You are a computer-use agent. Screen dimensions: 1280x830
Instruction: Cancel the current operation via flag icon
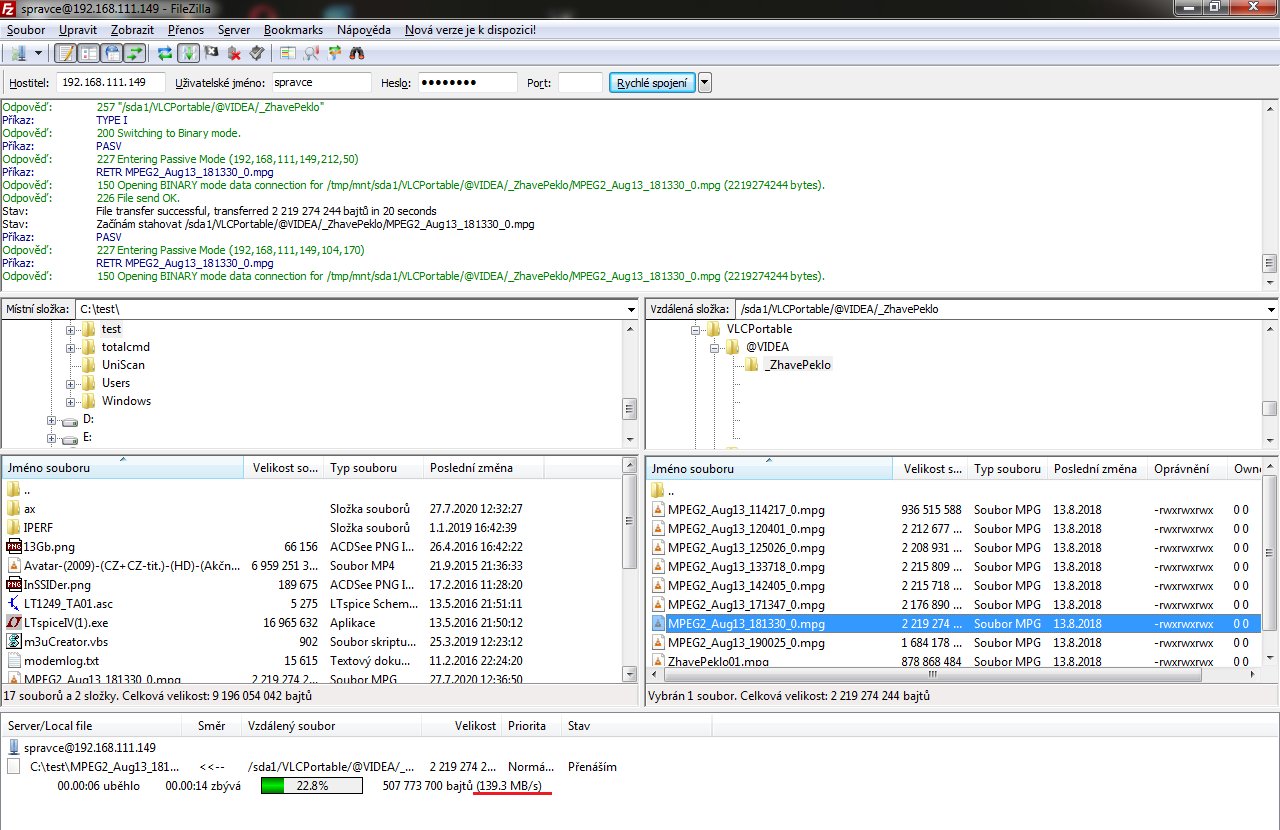(212, 53)
